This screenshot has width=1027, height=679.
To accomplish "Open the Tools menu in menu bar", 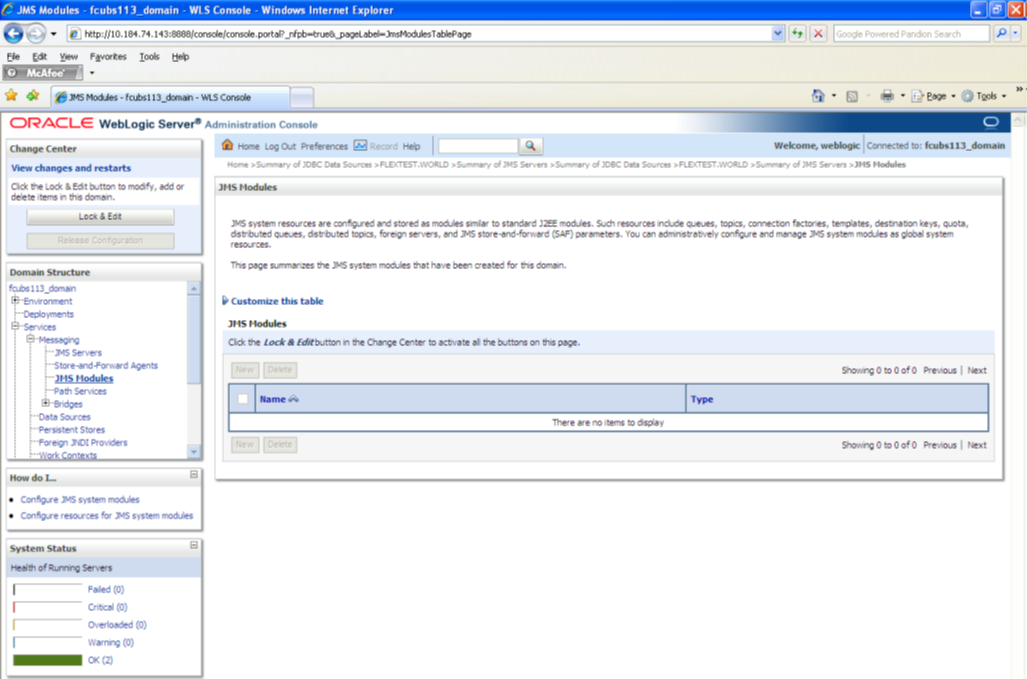I will pyautogui.click(x=149, y=56).
